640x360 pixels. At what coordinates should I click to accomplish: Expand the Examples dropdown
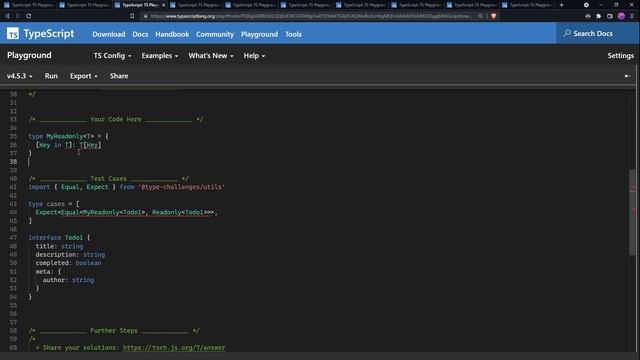click(x=160, y=56)
